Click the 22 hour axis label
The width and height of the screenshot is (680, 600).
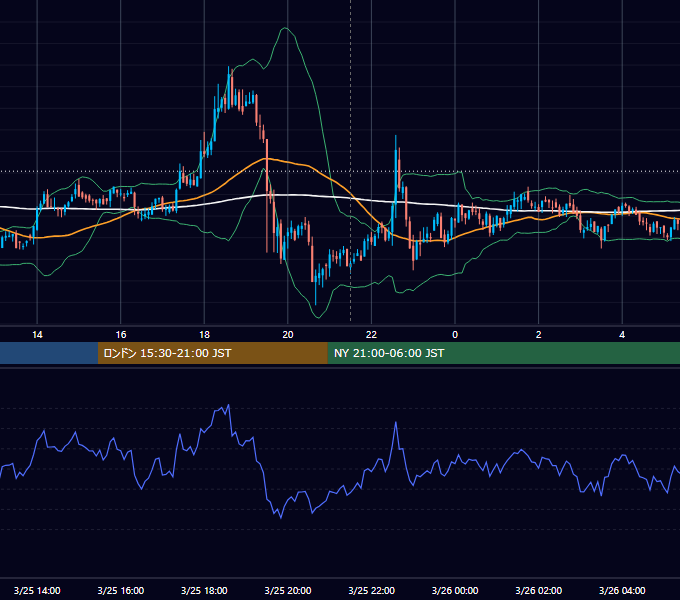[371, 335]
